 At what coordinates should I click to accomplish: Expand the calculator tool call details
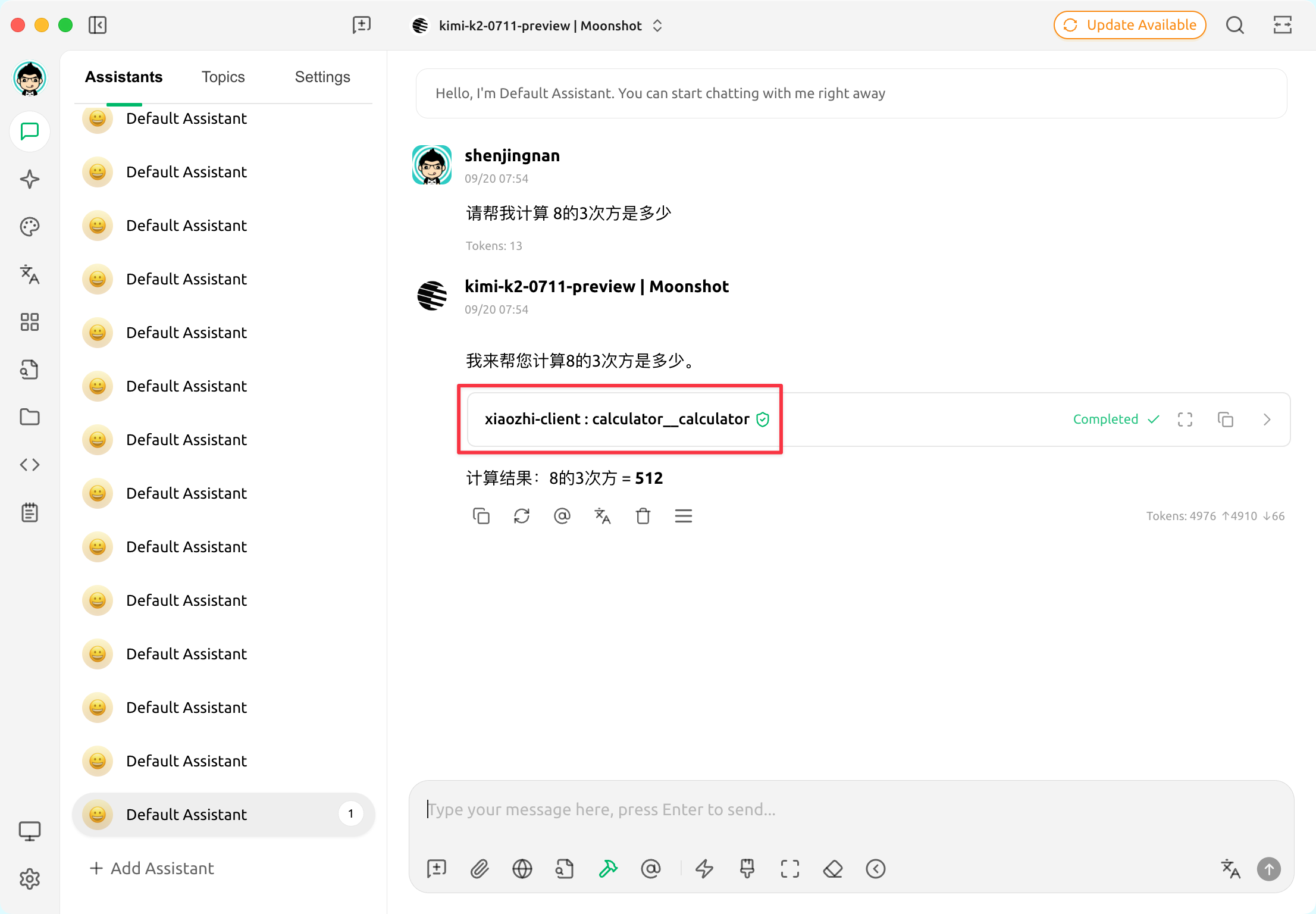tap(1267, 420)
